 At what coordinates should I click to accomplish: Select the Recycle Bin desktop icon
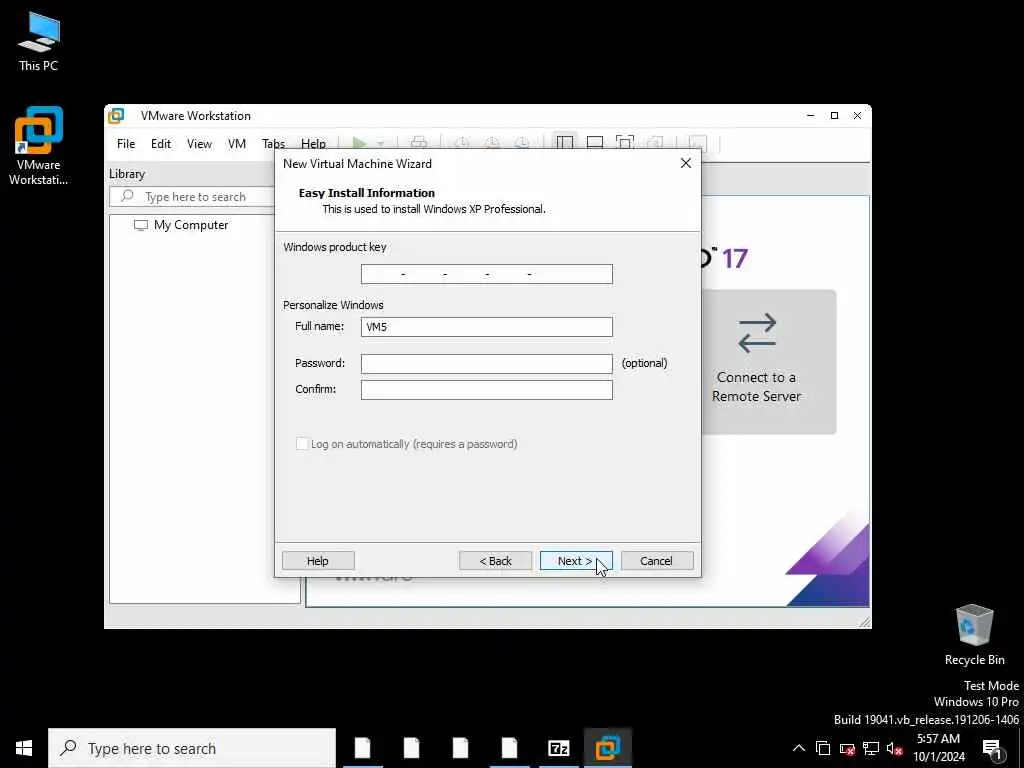tap(974, 635)
